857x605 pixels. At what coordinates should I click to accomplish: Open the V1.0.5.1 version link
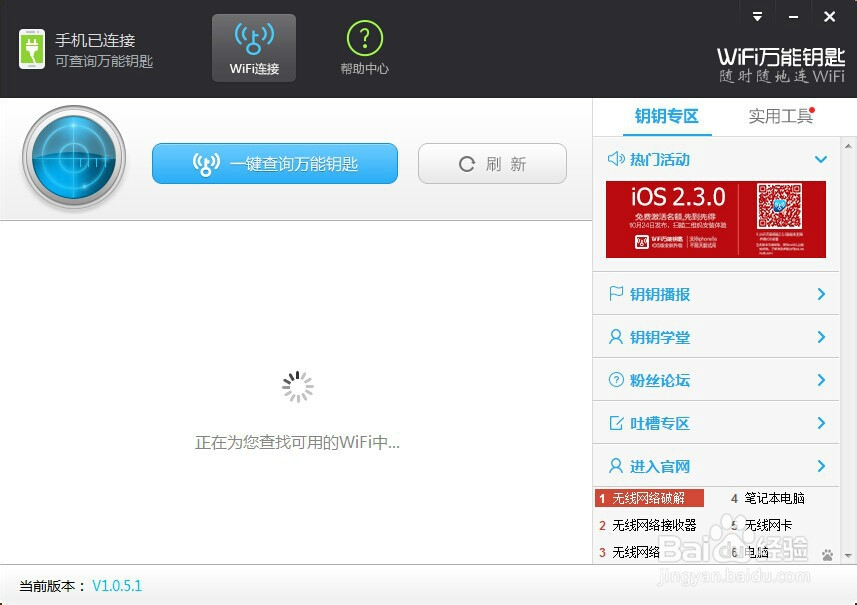point(117,587)
